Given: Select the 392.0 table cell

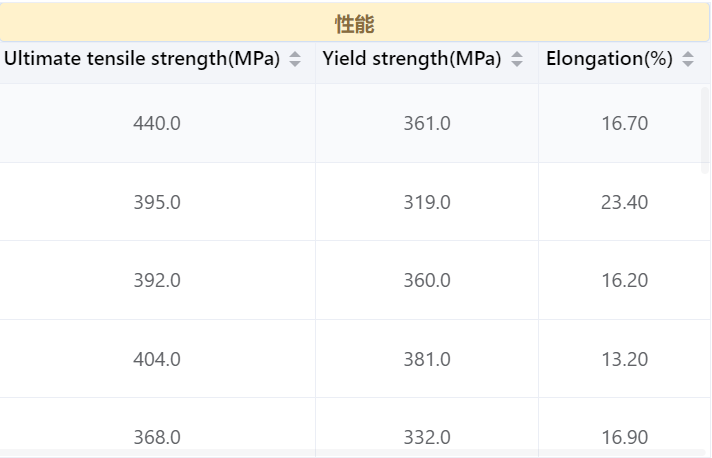Looking at the screenshot, I should click(157, 280).
